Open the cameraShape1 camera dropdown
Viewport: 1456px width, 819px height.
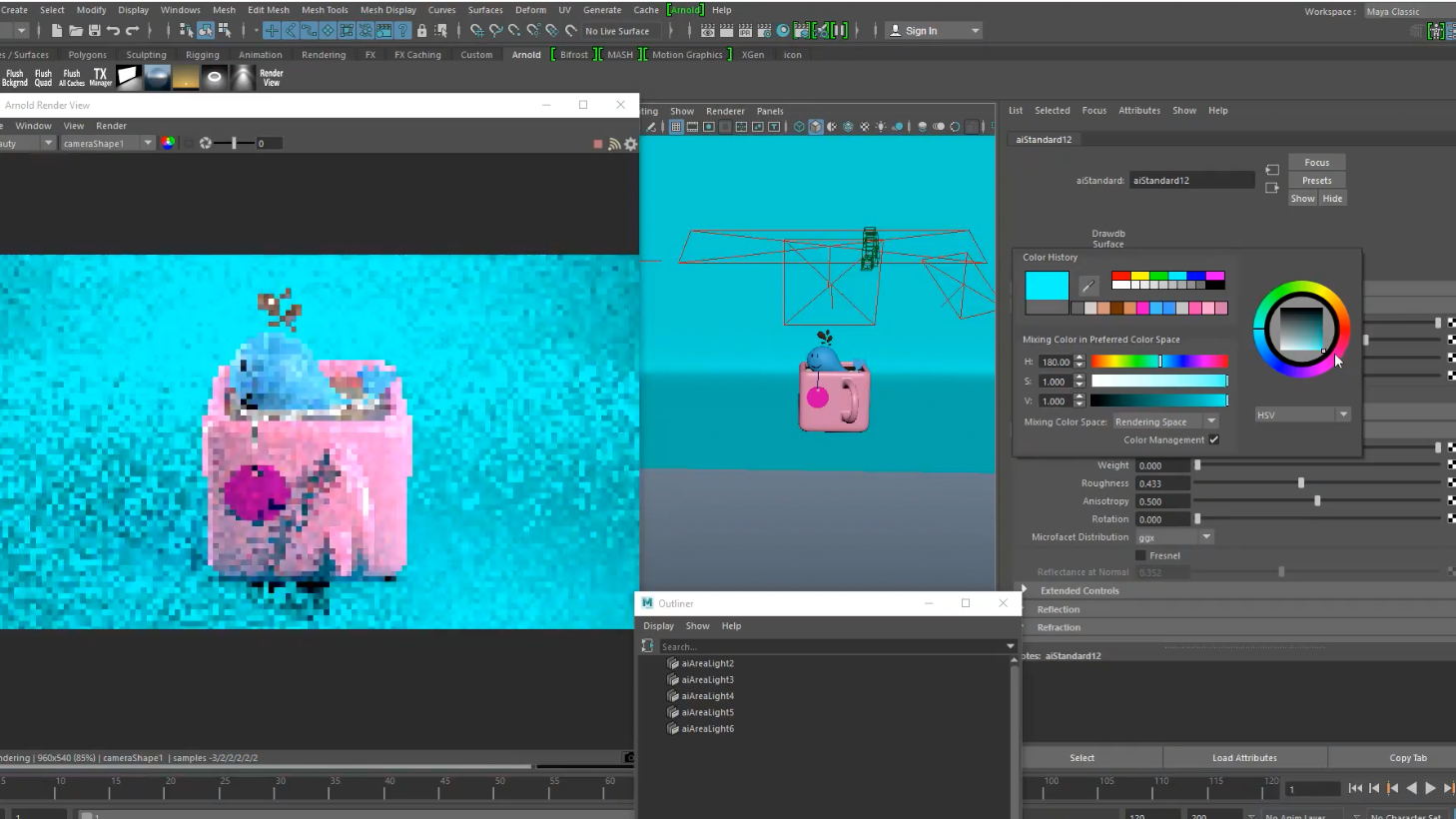tap(107, 143)
